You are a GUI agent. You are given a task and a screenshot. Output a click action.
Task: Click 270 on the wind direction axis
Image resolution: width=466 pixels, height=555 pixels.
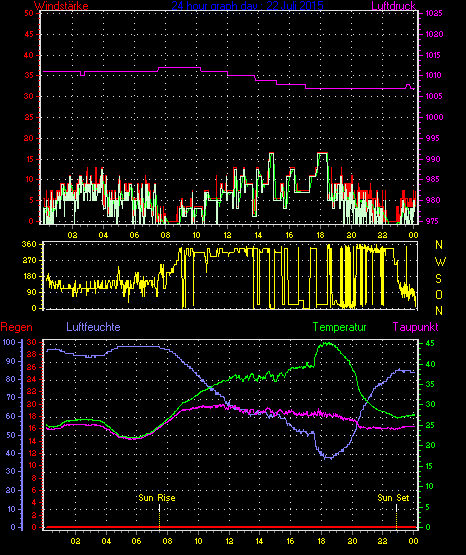click(29, 261)
